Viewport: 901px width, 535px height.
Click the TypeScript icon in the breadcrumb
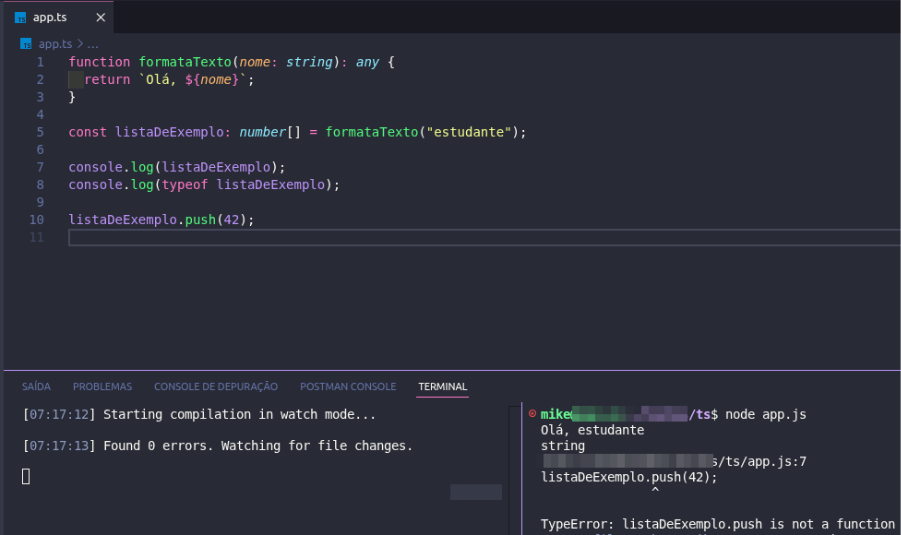point(26,44)
